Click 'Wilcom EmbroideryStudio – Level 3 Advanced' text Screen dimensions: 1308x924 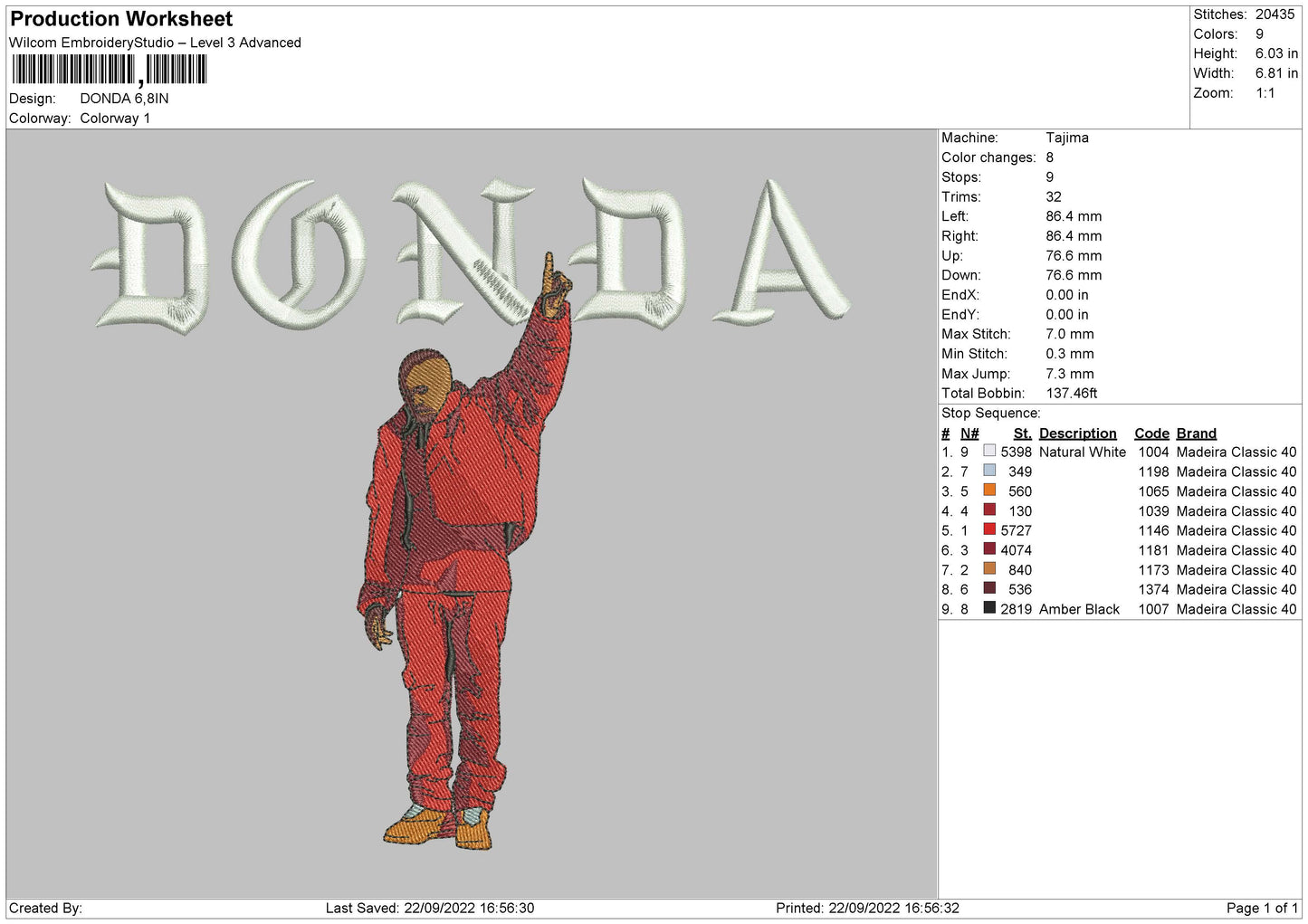[155, 43]
